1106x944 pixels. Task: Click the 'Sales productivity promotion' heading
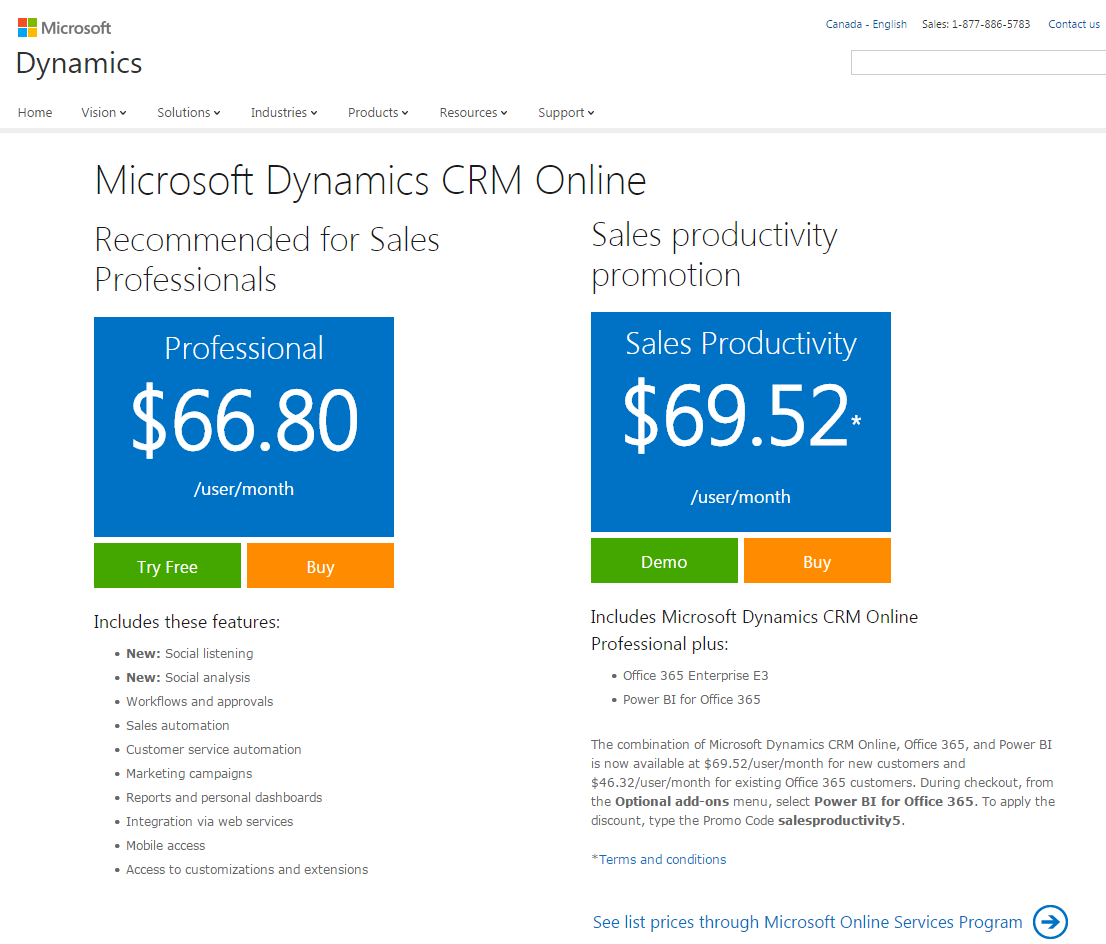(714, 254)
